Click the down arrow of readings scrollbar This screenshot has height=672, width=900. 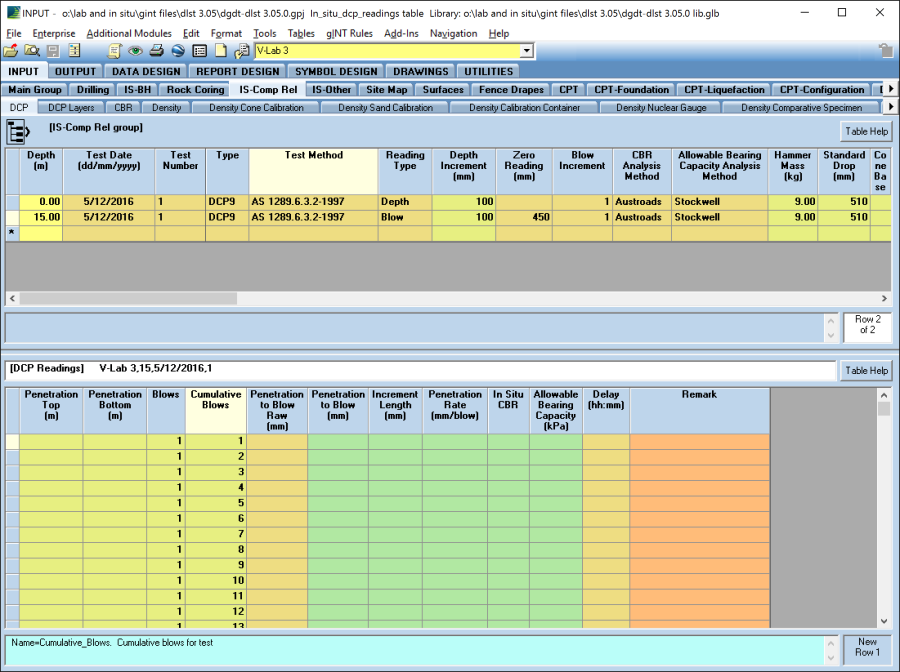883,620
